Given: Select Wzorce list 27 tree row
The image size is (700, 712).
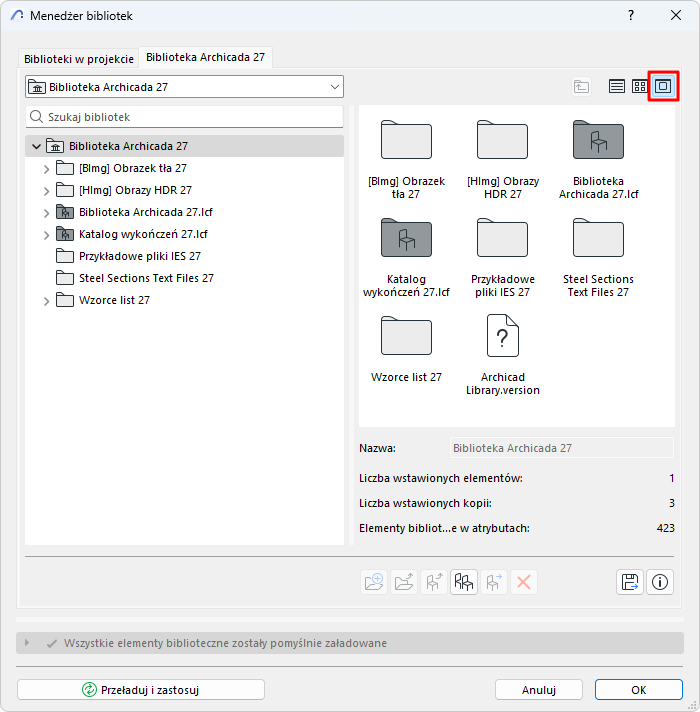Looking at the screenshot, I should point(184,300).
